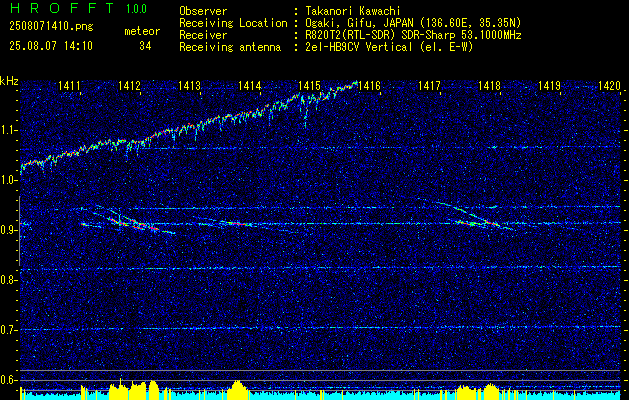Click the 0.7 kHz axis label
629x400 pixels.
9,330
